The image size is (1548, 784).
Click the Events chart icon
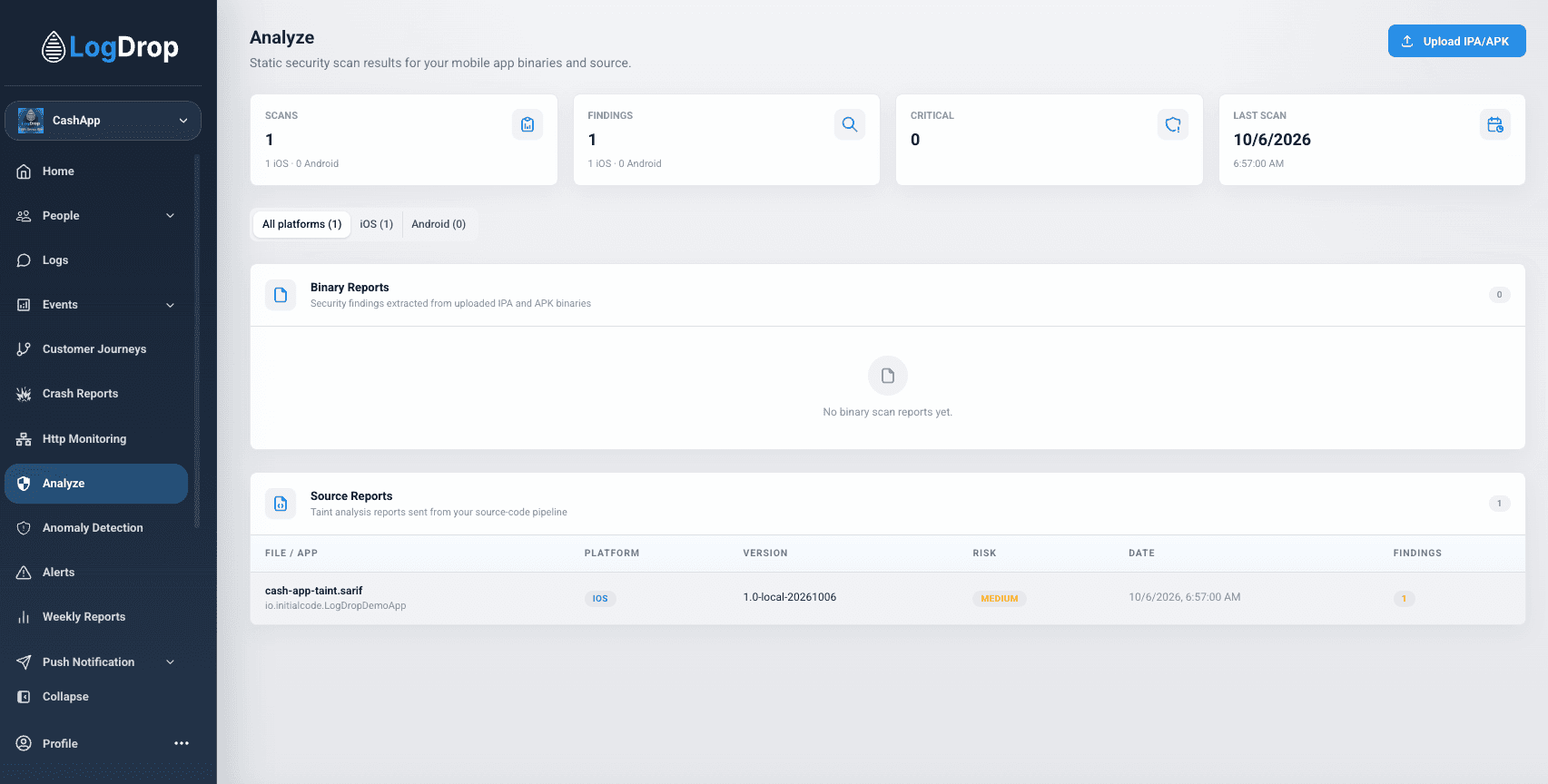[x=24, y=305]
